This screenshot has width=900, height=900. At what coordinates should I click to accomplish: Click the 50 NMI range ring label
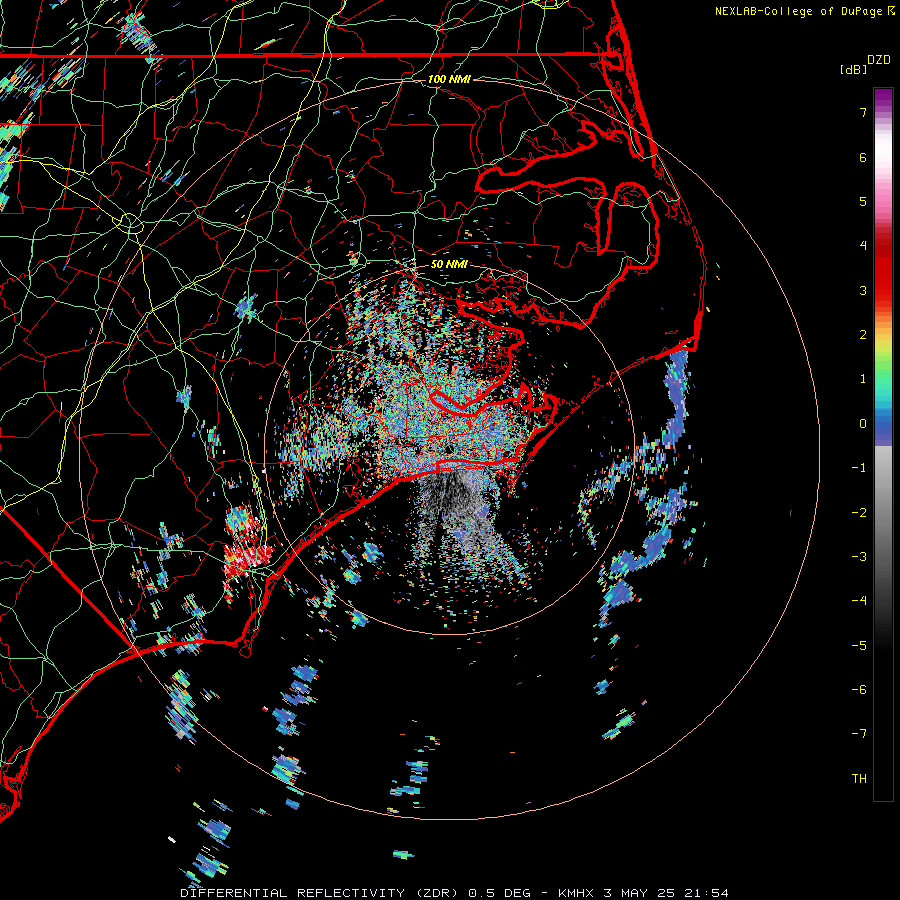pos(449,264)
